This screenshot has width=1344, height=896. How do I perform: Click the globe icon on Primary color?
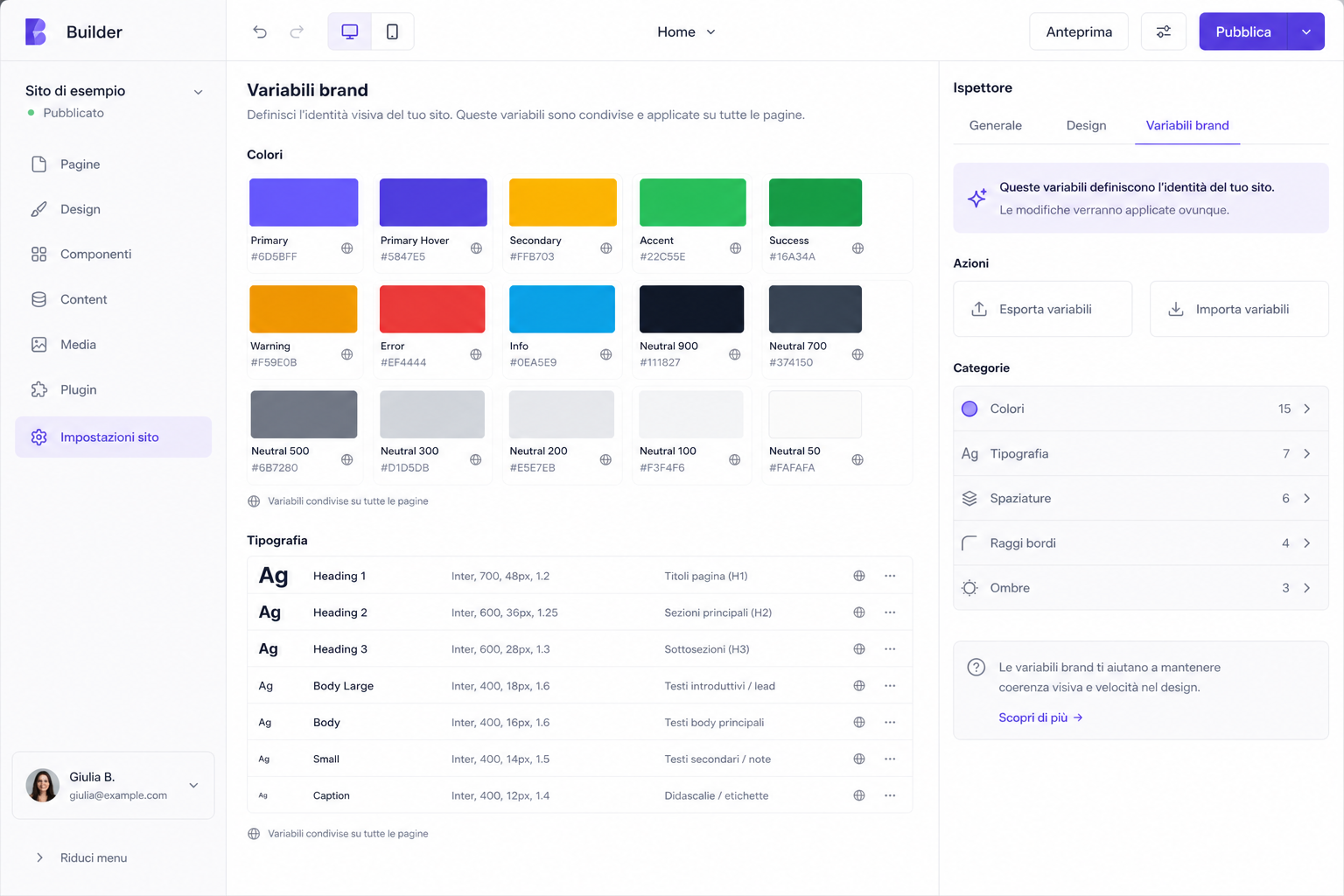point(347,248)
